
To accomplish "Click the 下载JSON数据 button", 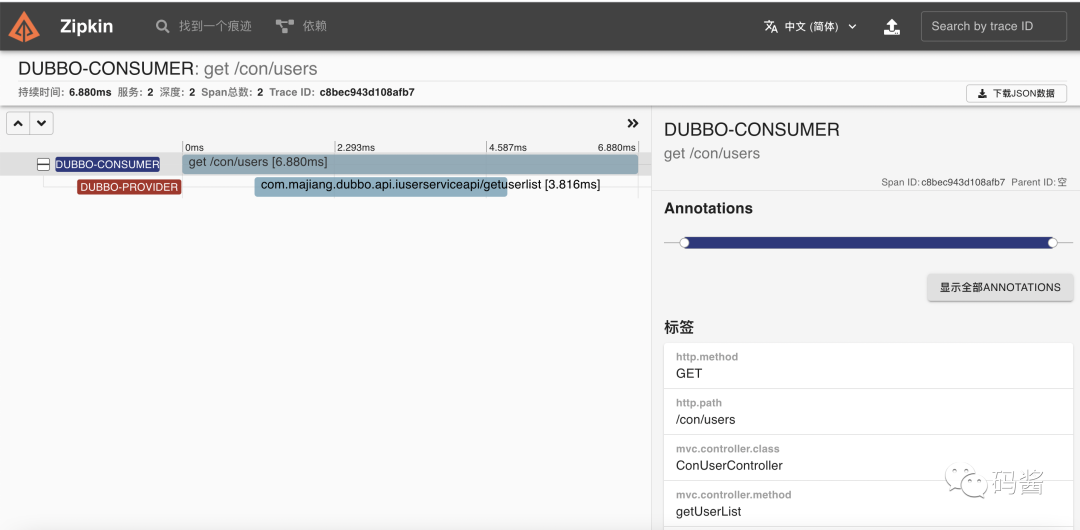I will (1017, 93).
